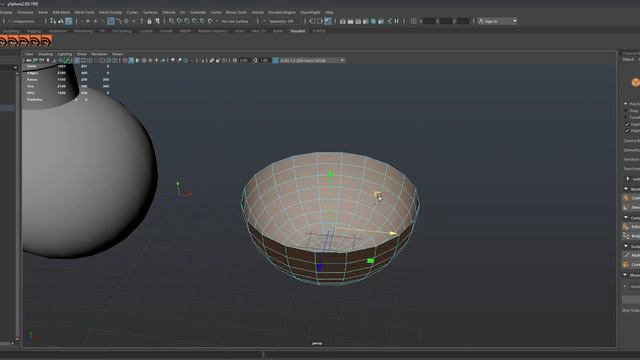640x360 pixels.
Task: Open the Edit Mesh menu
Action: [x=61, y=12]
